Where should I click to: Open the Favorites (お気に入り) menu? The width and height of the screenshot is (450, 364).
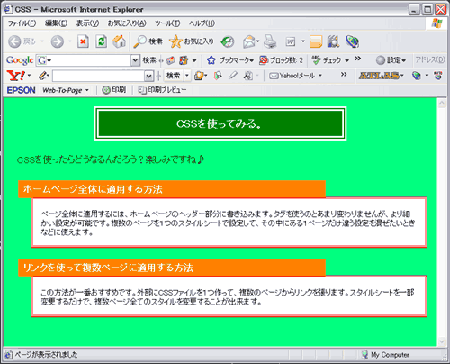(127, 23)
